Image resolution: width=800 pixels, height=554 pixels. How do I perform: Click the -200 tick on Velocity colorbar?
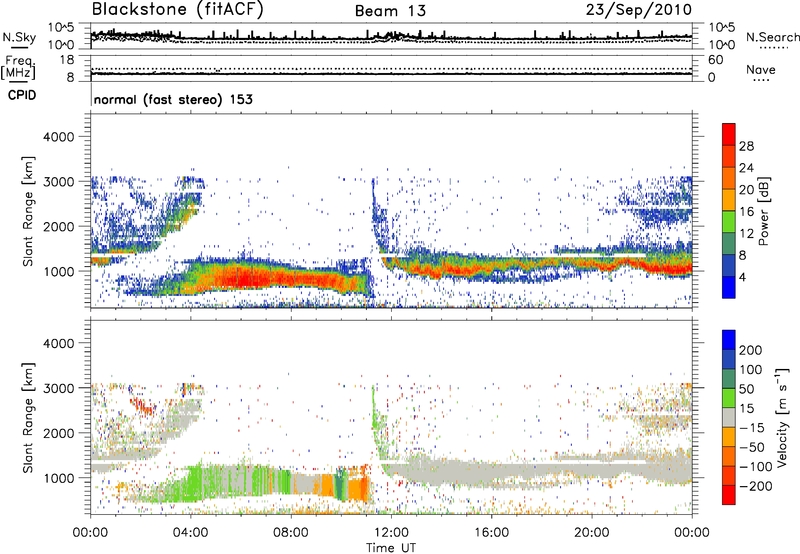click(755, 486)
